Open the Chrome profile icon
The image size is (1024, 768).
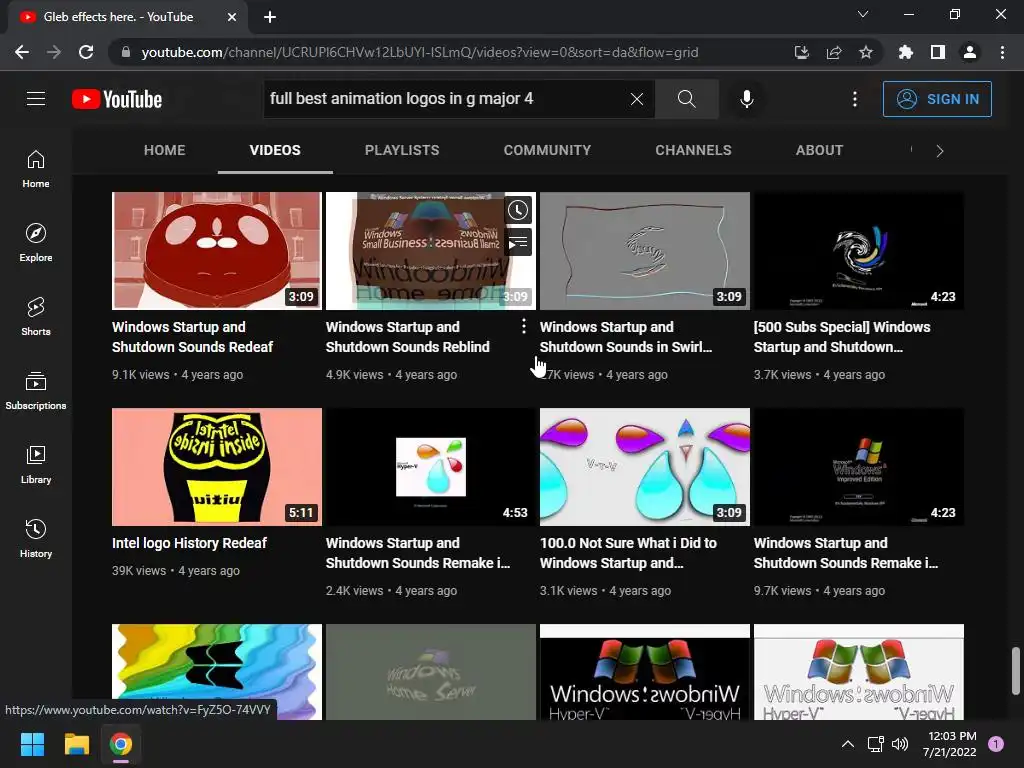(970, 52)
